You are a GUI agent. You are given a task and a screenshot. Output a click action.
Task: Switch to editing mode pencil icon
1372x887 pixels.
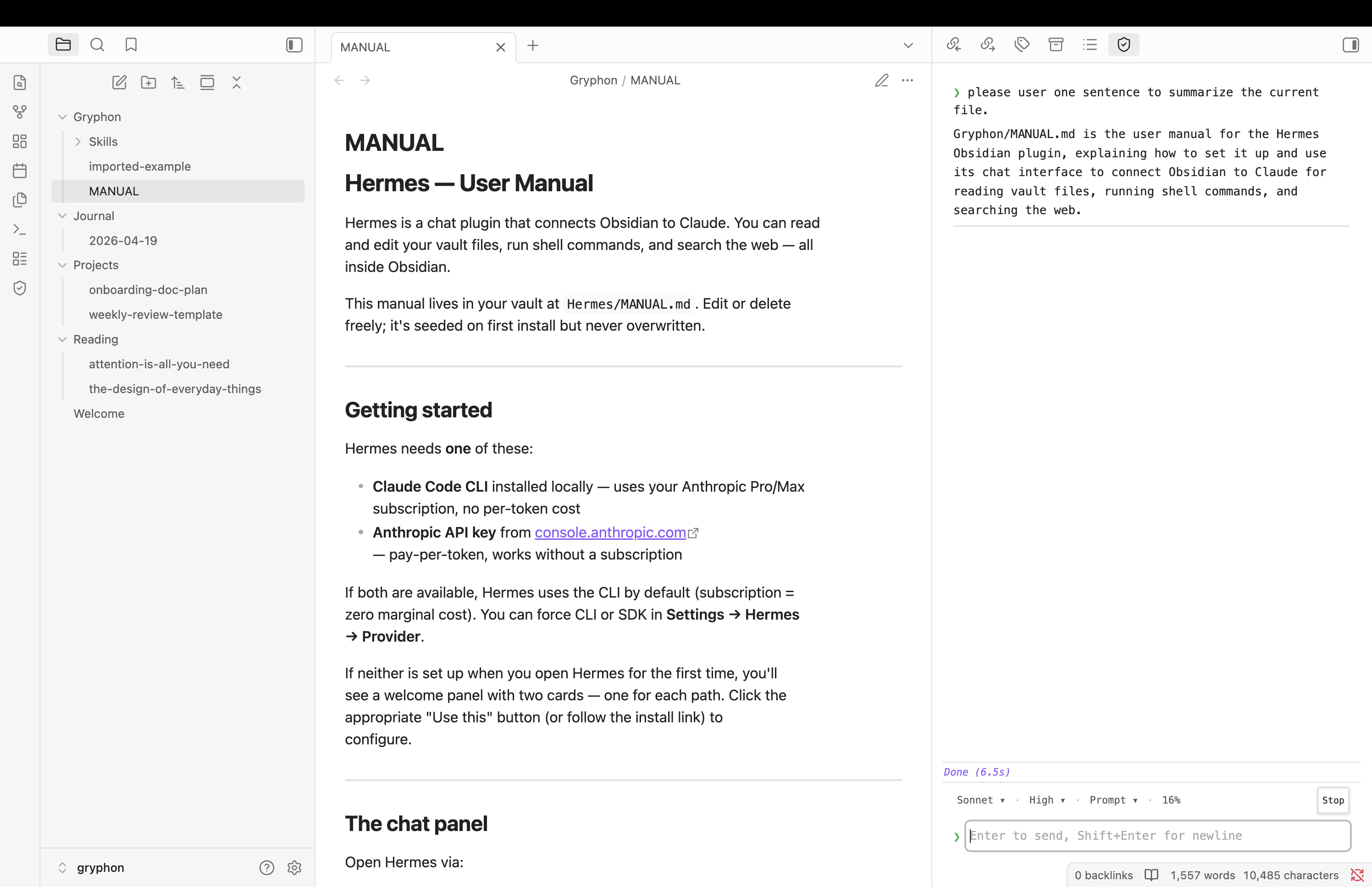[x=881, y=81]
